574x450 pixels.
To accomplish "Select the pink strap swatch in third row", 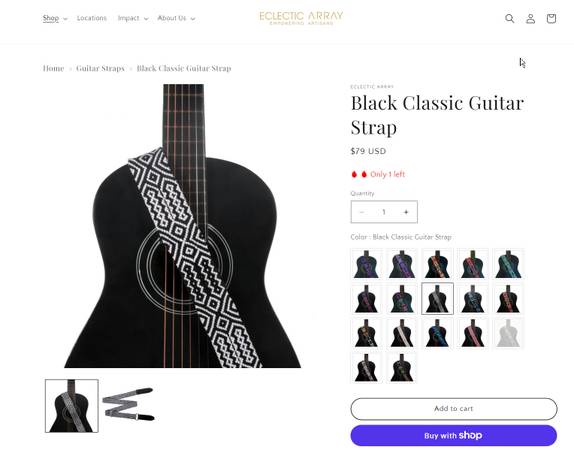I will click(473, 333).
